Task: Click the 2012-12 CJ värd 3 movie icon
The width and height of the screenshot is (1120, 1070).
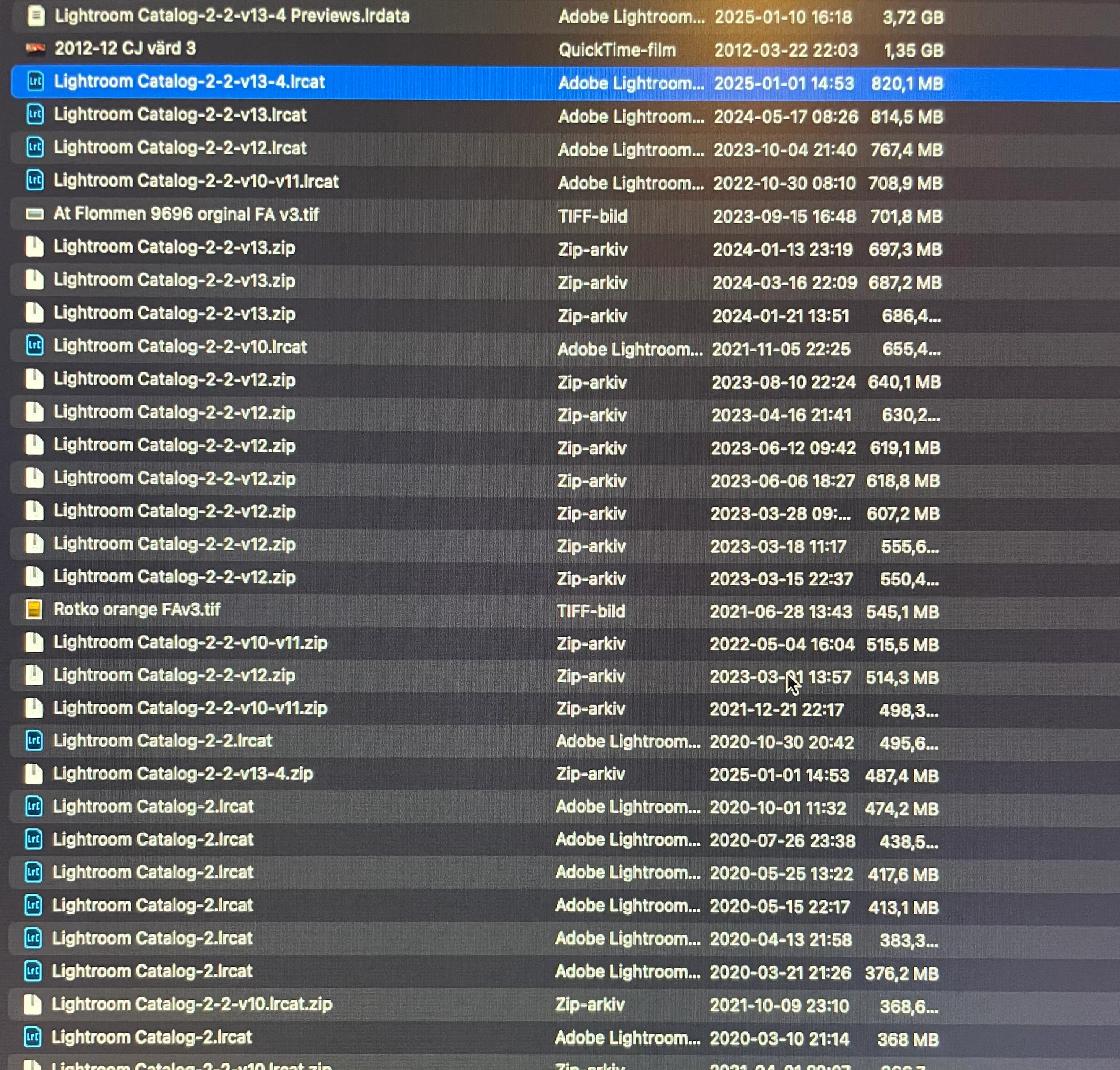Action: tap(35, 49)
